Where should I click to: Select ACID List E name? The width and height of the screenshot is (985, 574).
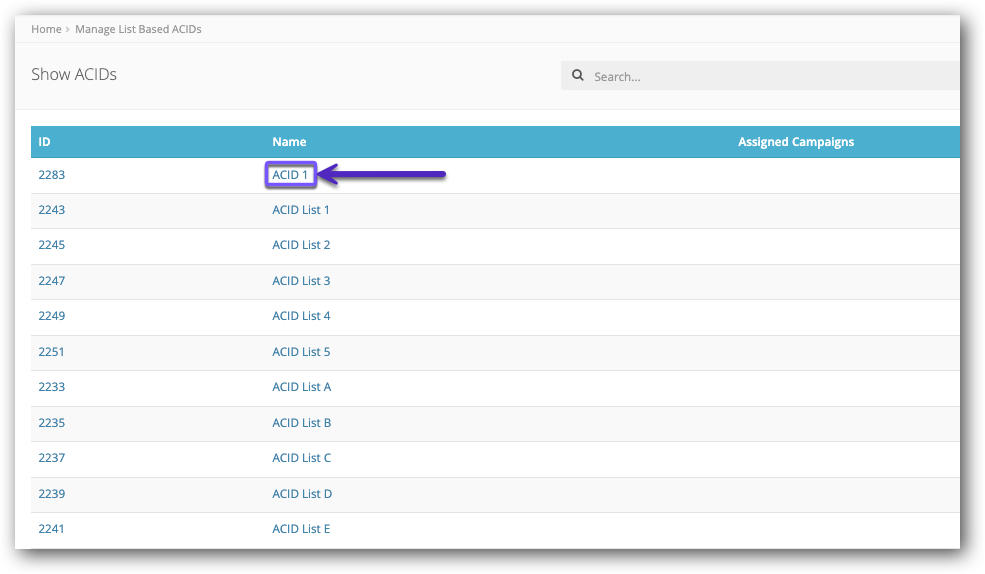301,529
